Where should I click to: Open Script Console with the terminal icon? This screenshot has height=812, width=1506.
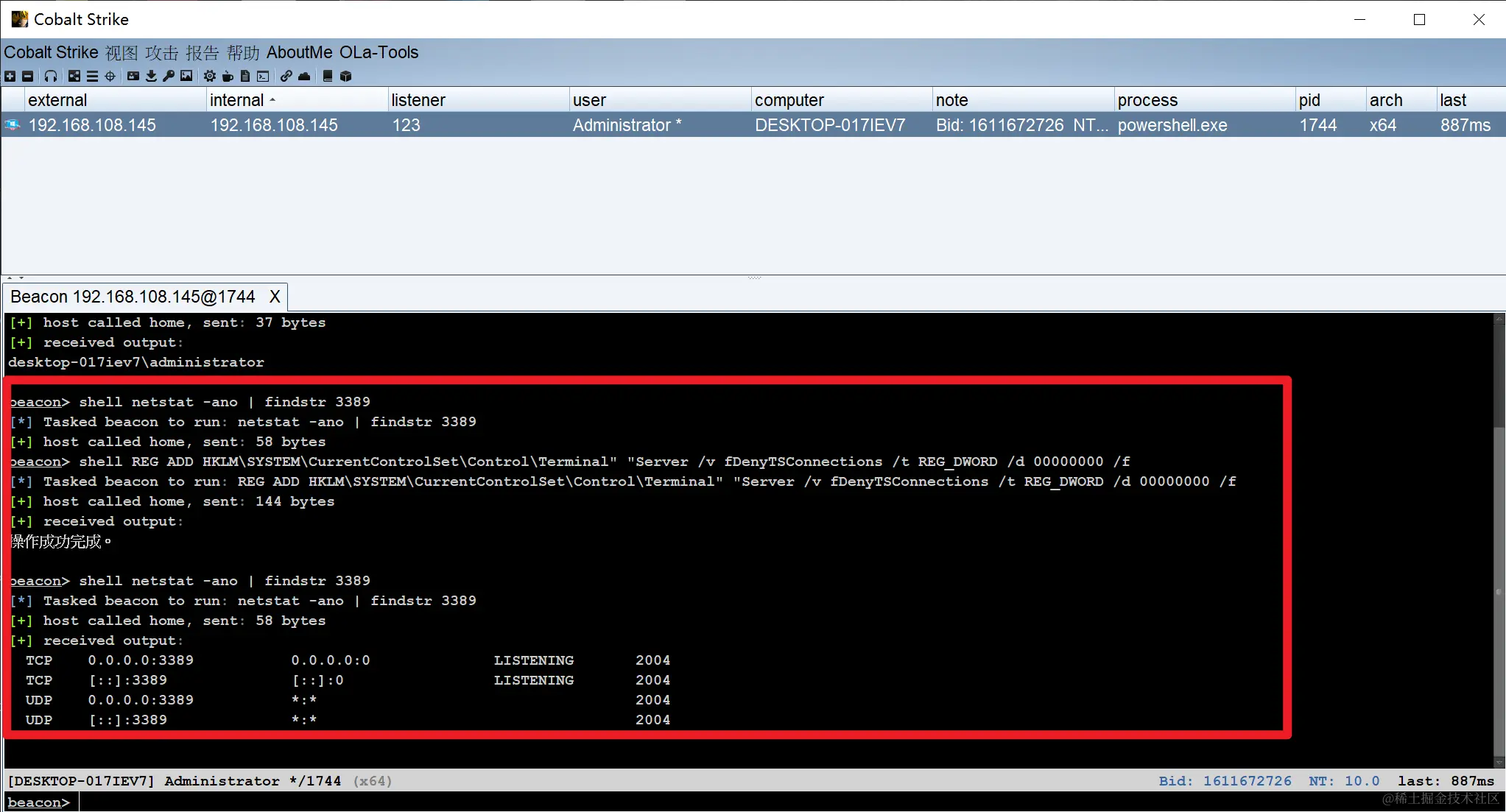263,76
